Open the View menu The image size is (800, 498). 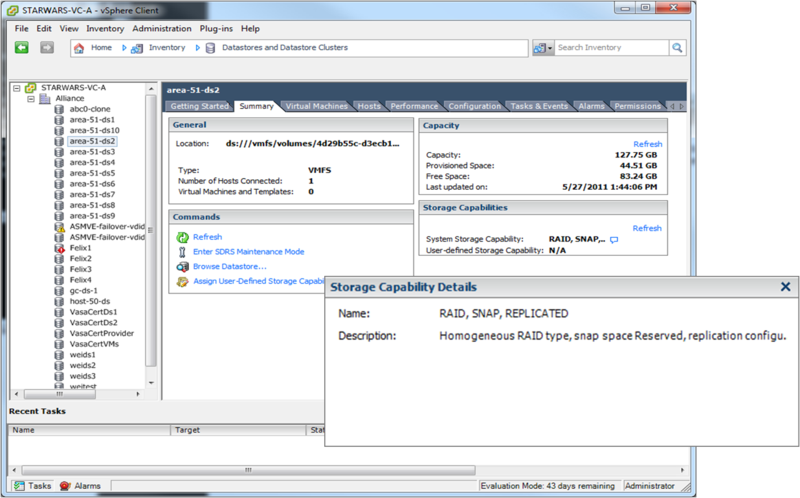point(69,29)
